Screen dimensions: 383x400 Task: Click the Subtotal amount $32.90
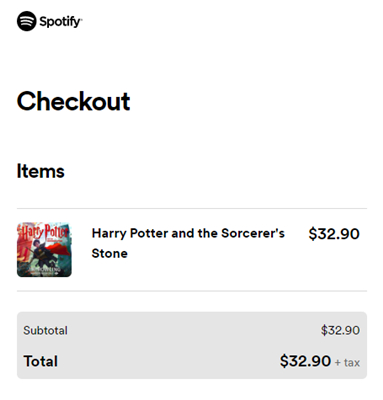340,330
